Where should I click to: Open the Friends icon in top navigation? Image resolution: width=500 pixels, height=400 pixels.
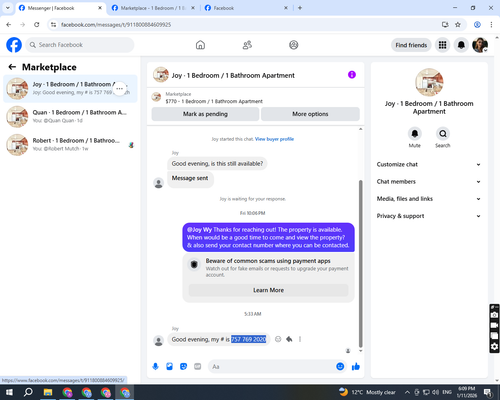(x=247, y=45)
